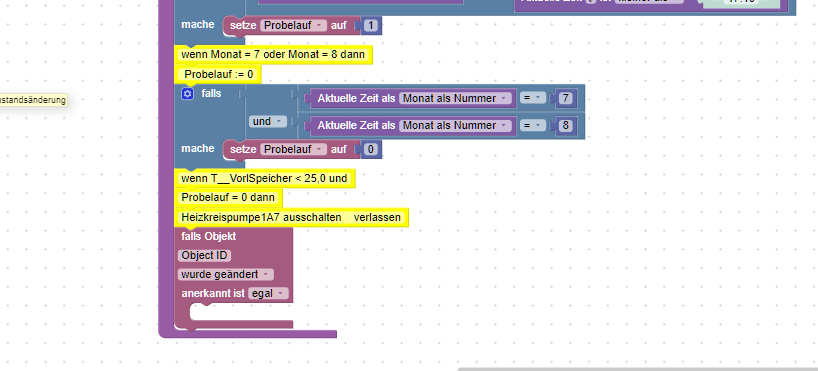The image size is (818, 371).
Task: Click the horizontal scrollbar at bottom of workspace
Action: click(x=637, y=369)
